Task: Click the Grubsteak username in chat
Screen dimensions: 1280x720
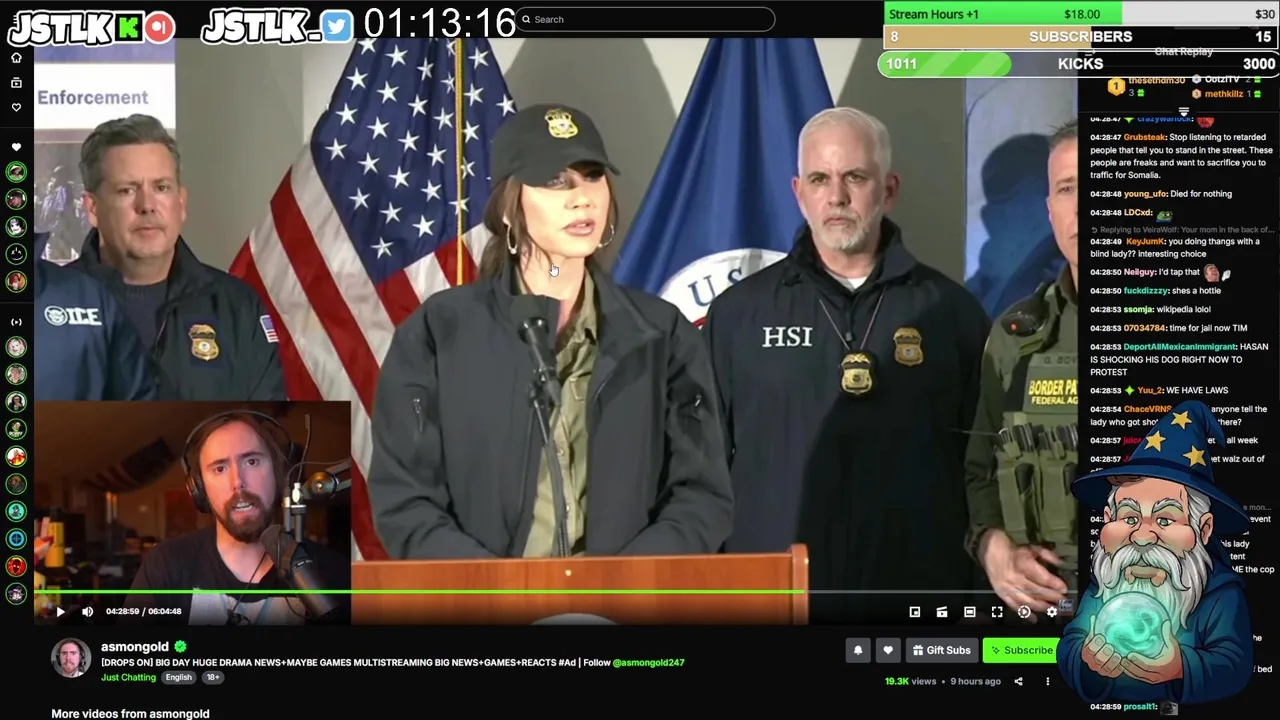Action: tap(1144, 137)
